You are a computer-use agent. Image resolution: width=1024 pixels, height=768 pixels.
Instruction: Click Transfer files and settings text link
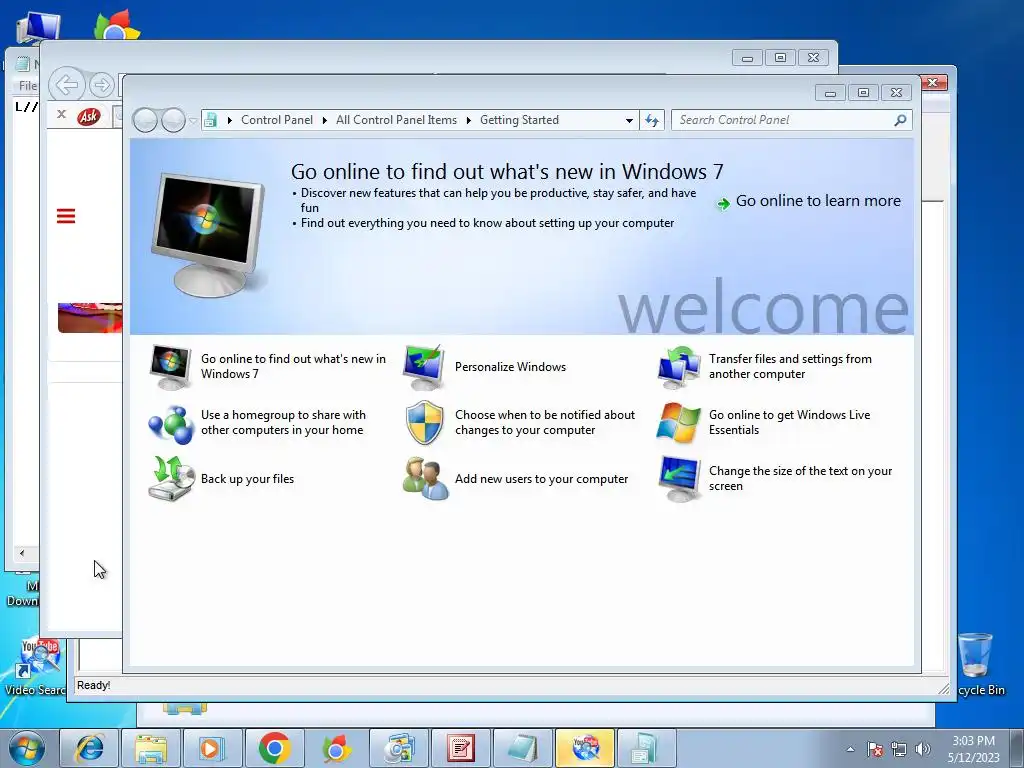pyautogui.click(x=790, y=366)
